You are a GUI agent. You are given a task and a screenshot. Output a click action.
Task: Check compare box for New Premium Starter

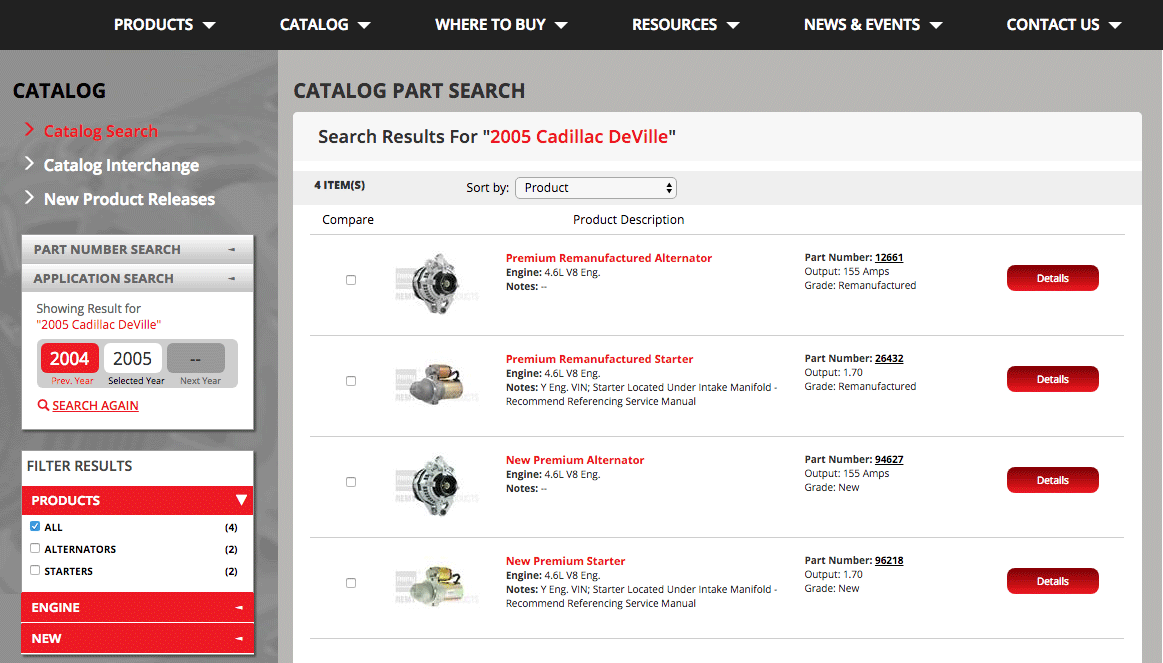point(351,583)
